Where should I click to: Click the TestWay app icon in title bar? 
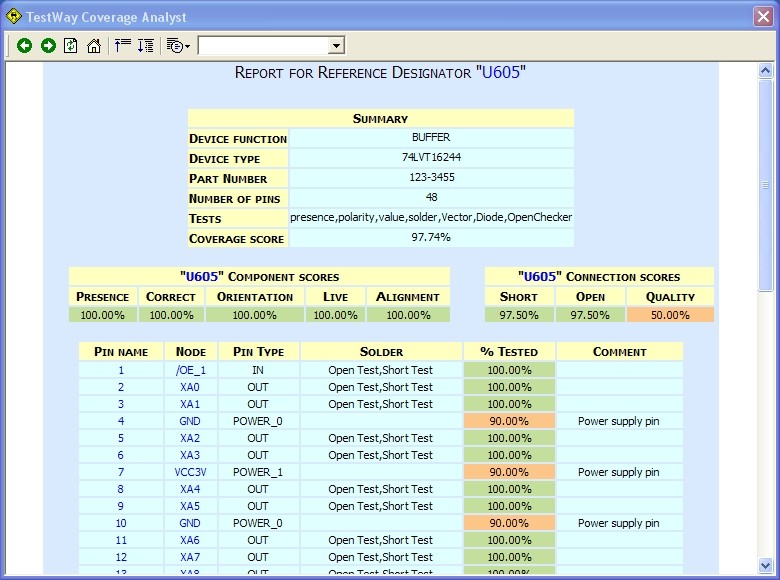click(14, 16)
